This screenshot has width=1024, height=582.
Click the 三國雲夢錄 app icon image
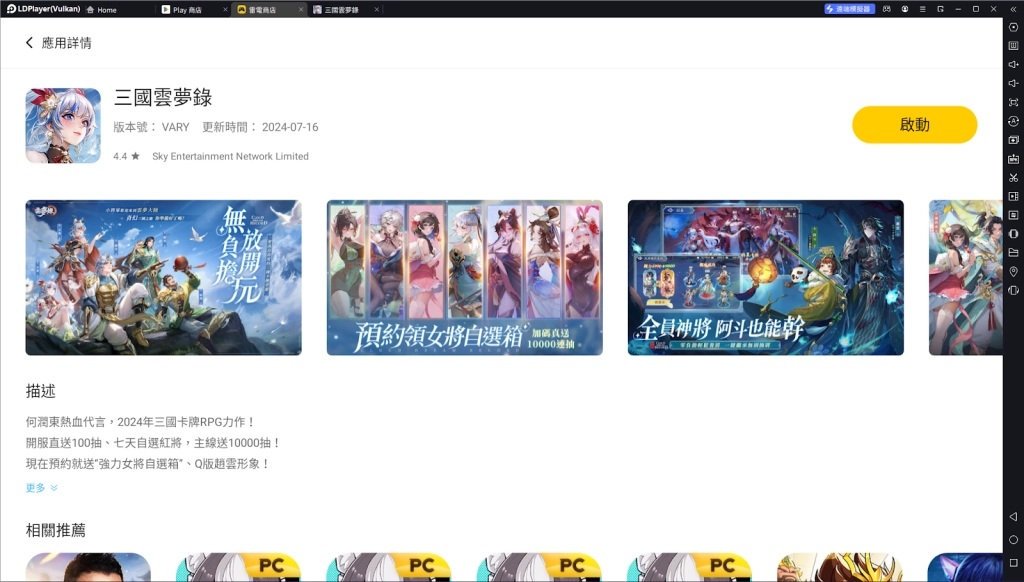[x=63, y=125]
